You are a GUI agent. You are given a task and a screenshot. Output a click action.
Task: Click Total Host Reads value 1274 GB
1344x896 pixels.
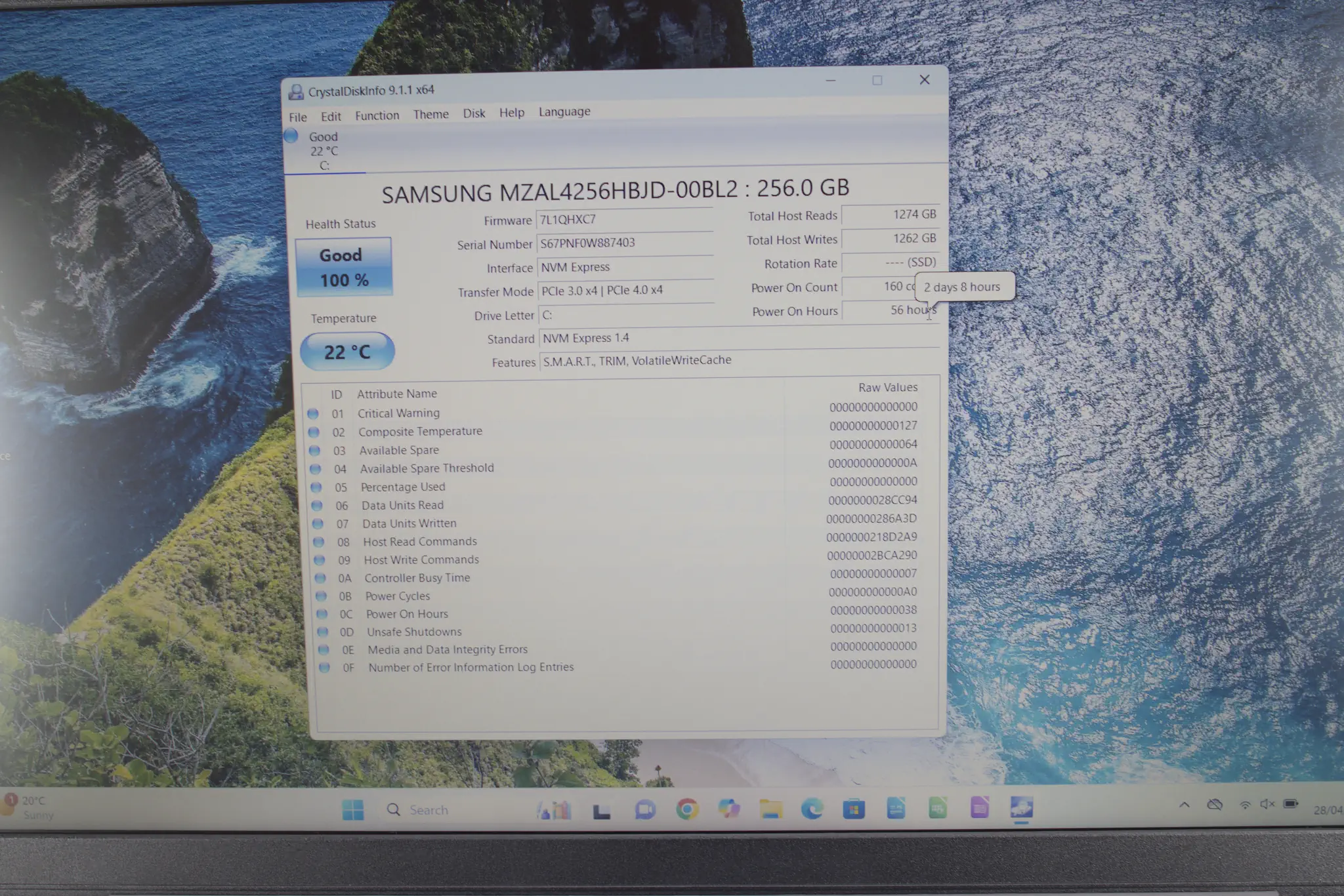coord(890,214)
